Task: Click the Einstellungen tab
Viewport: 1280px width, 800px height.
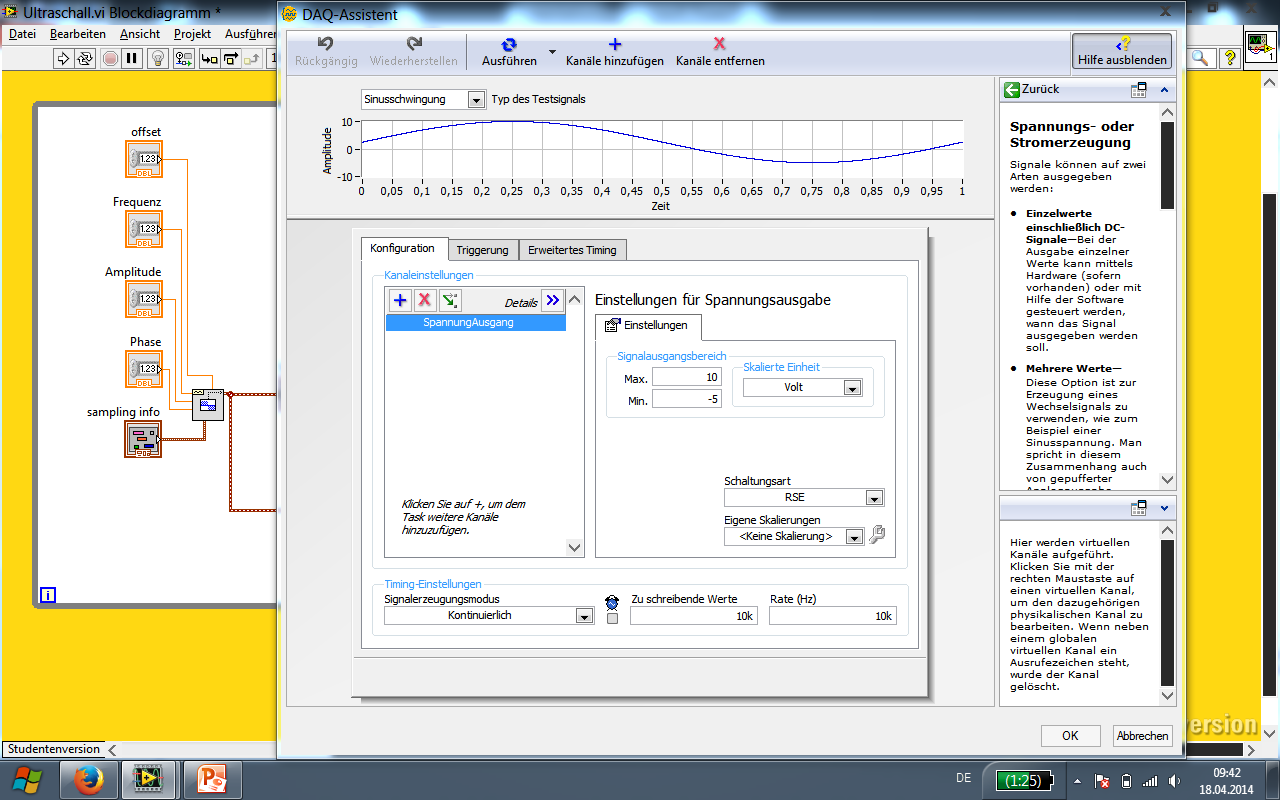Action: coord(648,326)
